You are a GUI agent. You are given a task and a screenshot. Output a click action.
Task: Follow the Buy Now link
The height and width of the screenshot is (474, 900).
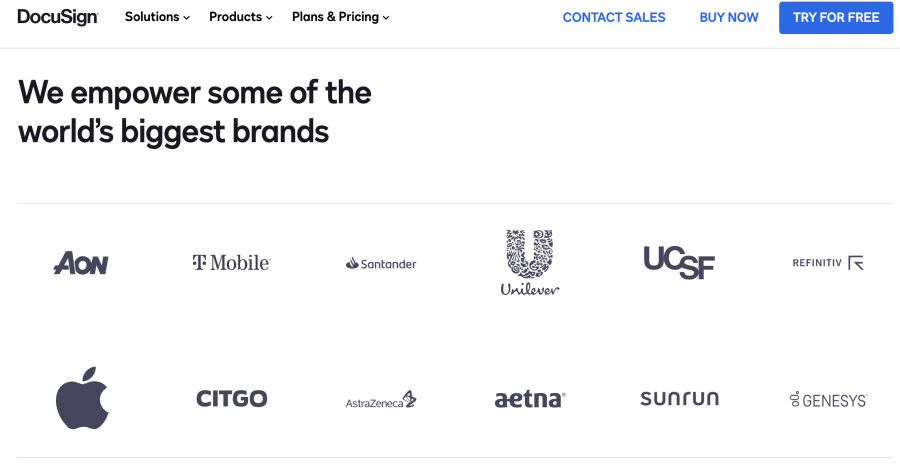point(729,17)
